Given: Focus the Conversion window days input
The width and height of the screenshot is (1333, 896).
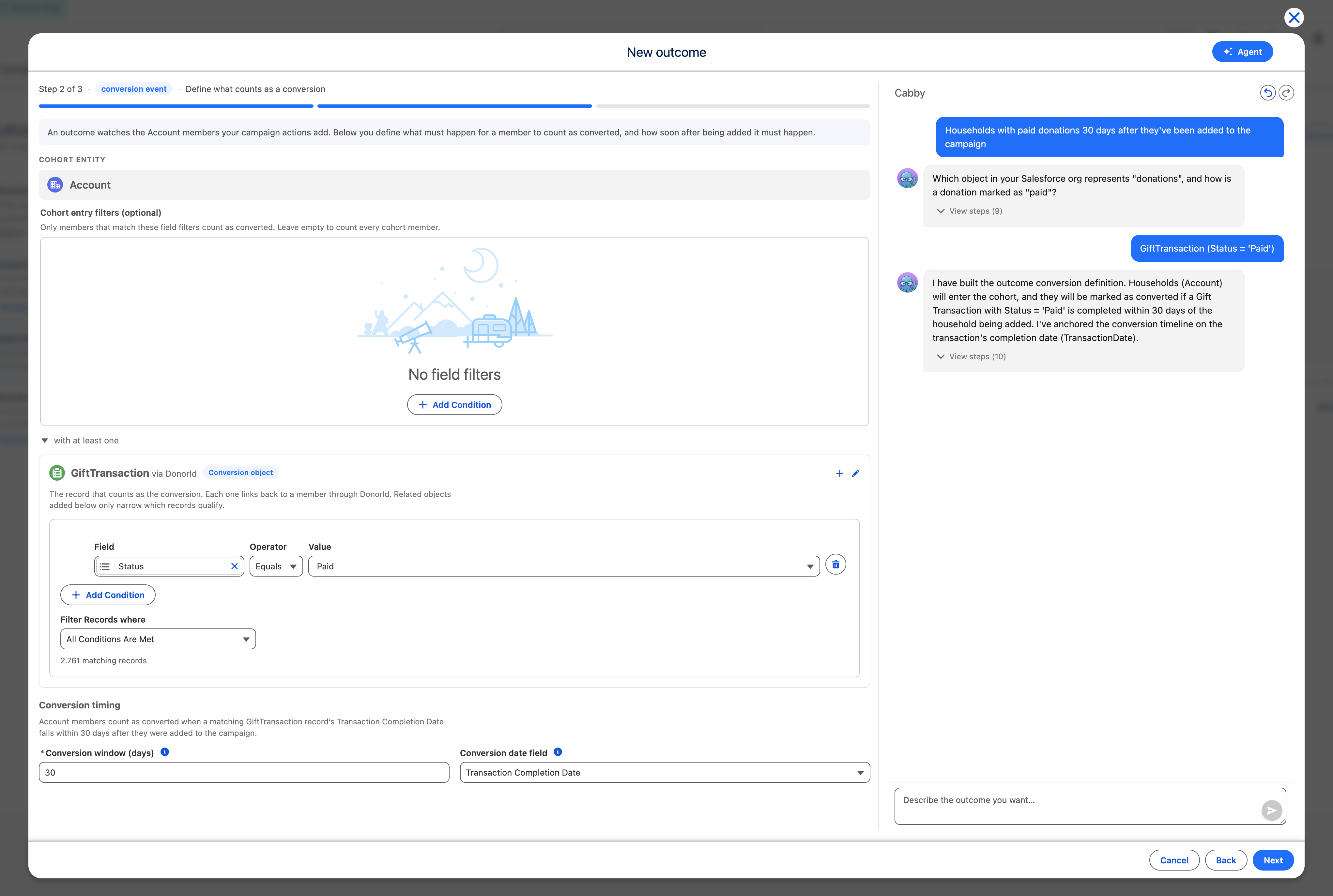Looking at the screenshot, I should 244,773.
